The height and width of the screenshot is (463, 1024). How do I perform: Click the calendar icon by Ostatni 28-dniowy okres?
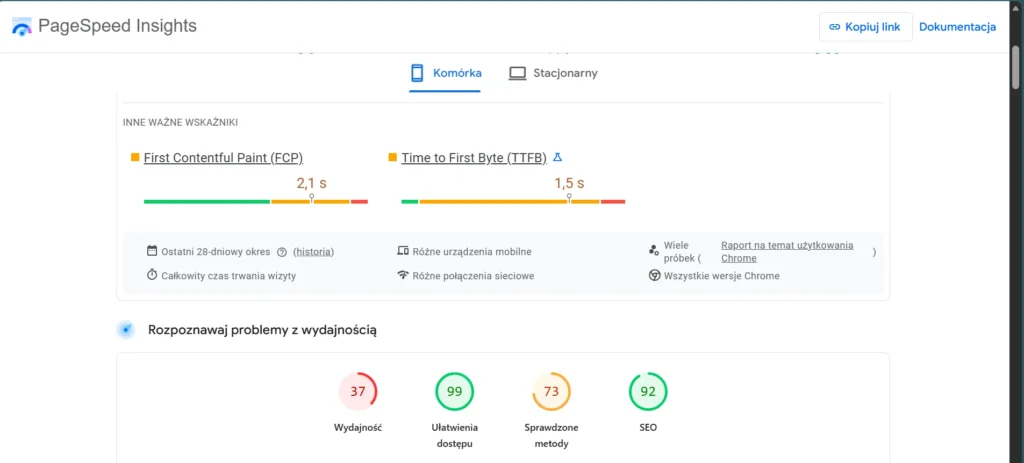(152, 251)
